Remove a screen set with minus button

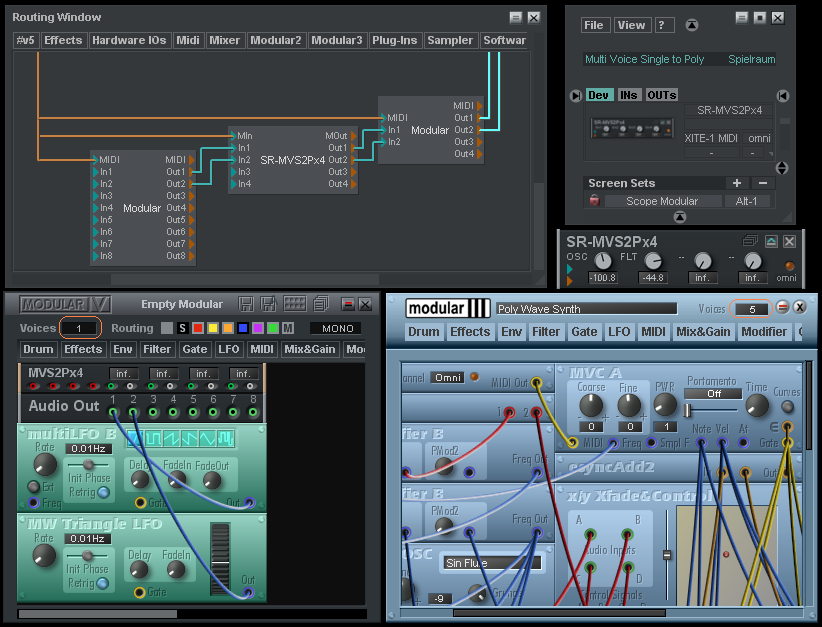[762, 183]
